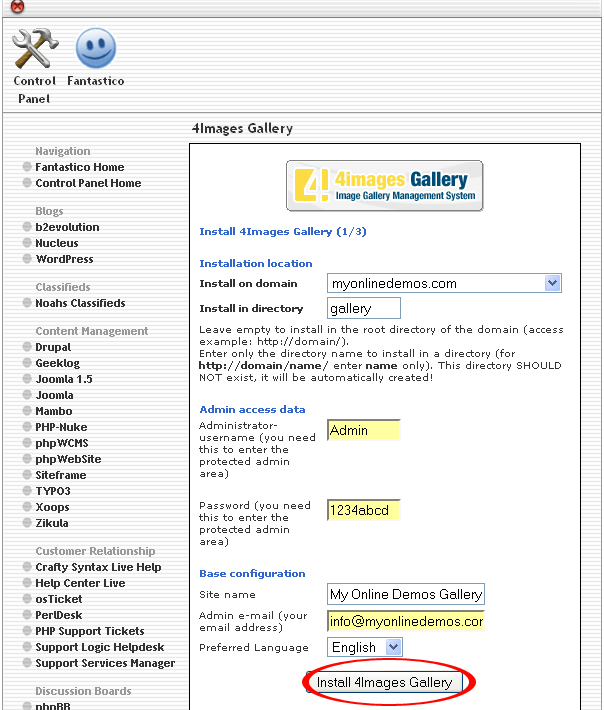Click the Install in directory field
The height and width of the screenshot is (710, 604).
click(364, 308)
